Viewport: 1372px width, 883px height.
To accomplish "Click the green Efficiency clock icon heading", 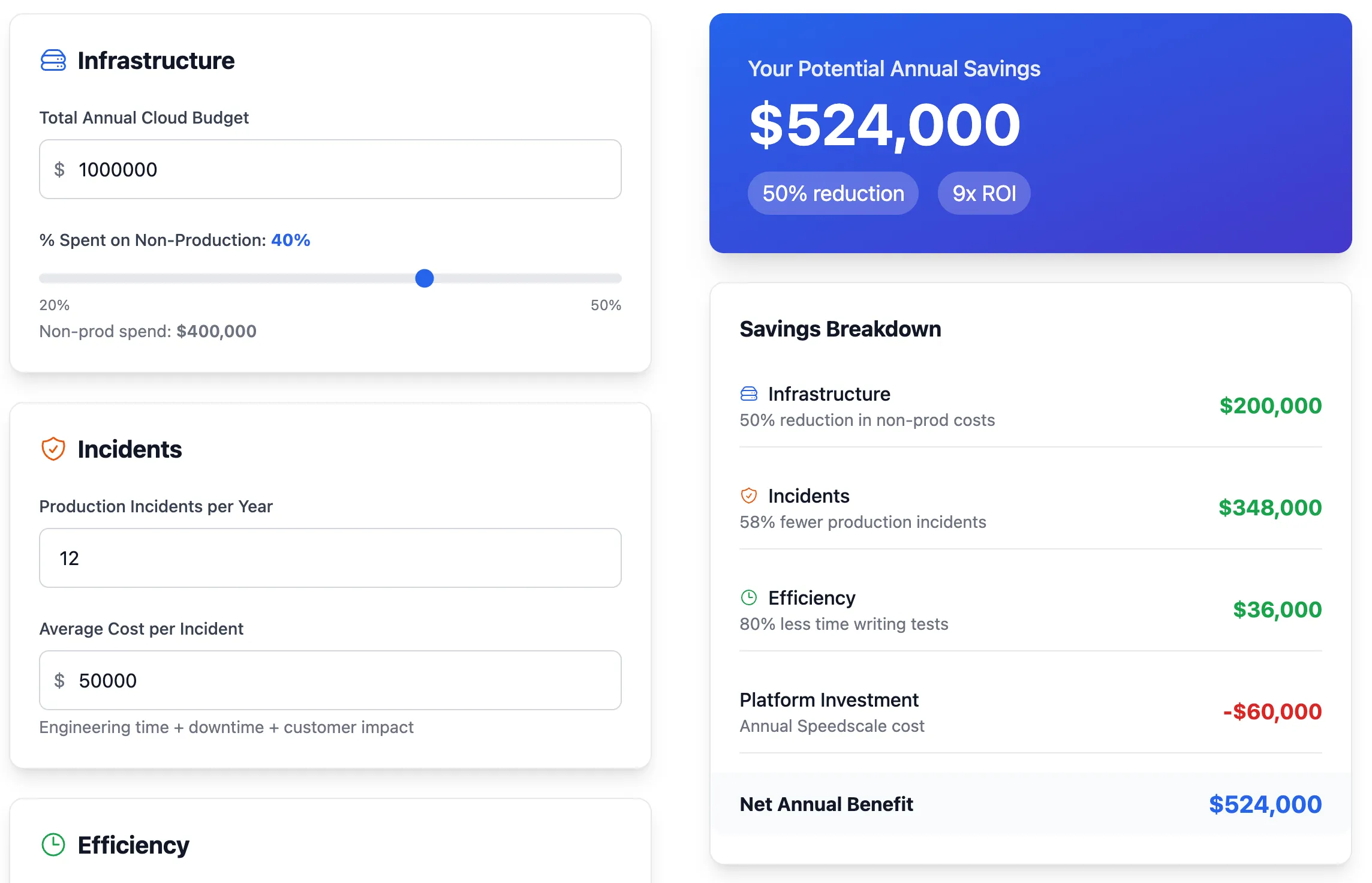I will tap(53, 845).
